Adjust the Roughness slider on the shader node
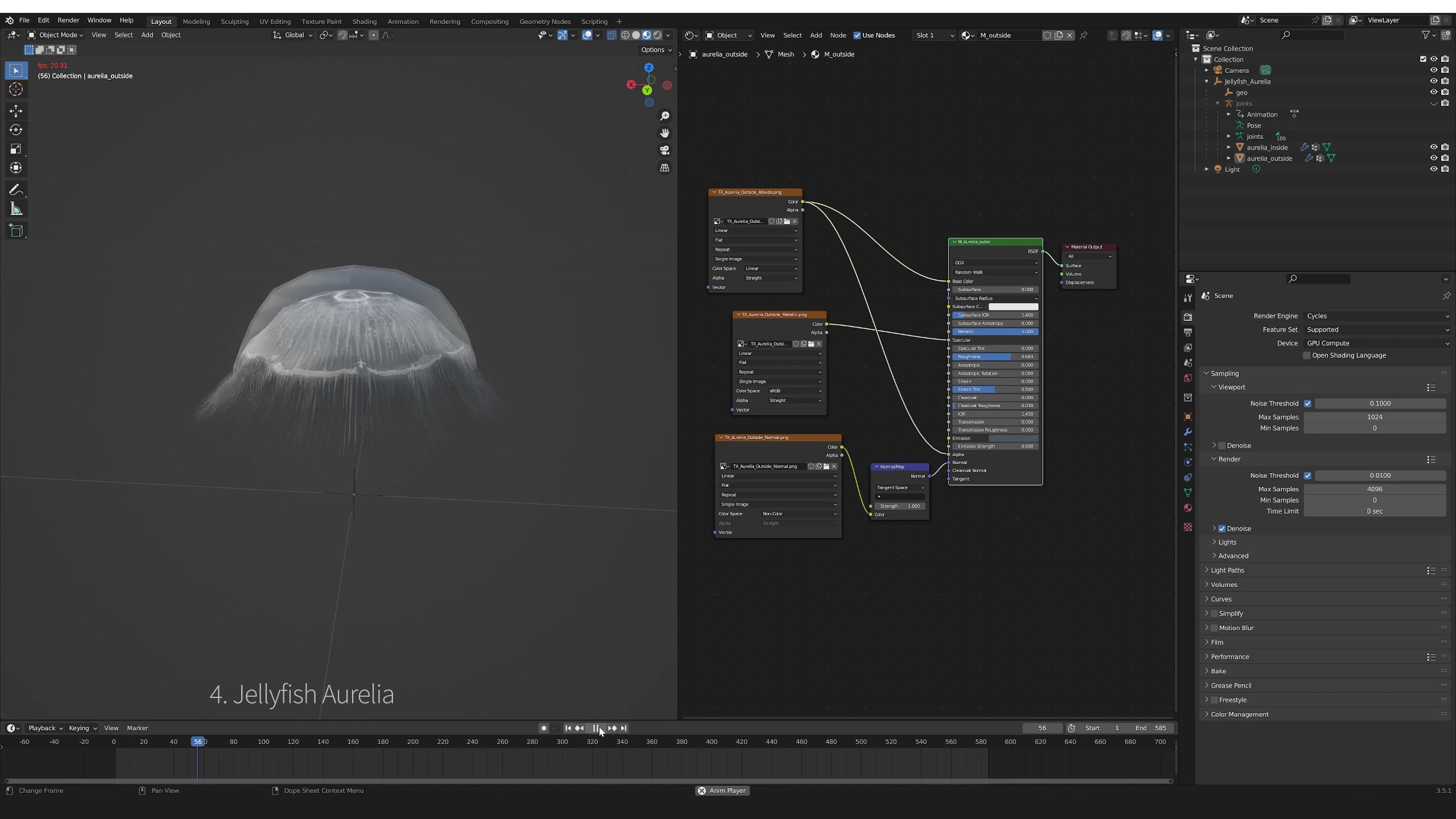Viewport: 1456px width, 819px height. [x=995, y=357]
